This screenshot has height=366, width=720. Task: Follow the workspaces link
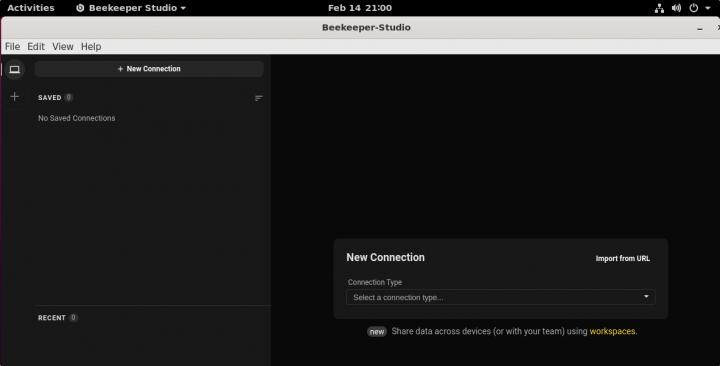pos(612,331)
